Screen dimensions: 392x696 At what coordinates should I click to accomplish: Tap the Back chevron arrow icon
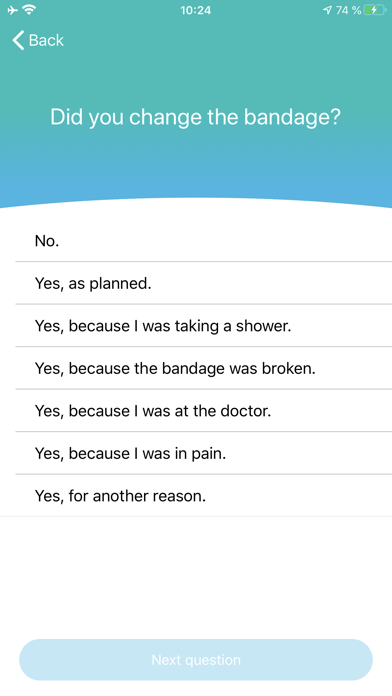18,40
